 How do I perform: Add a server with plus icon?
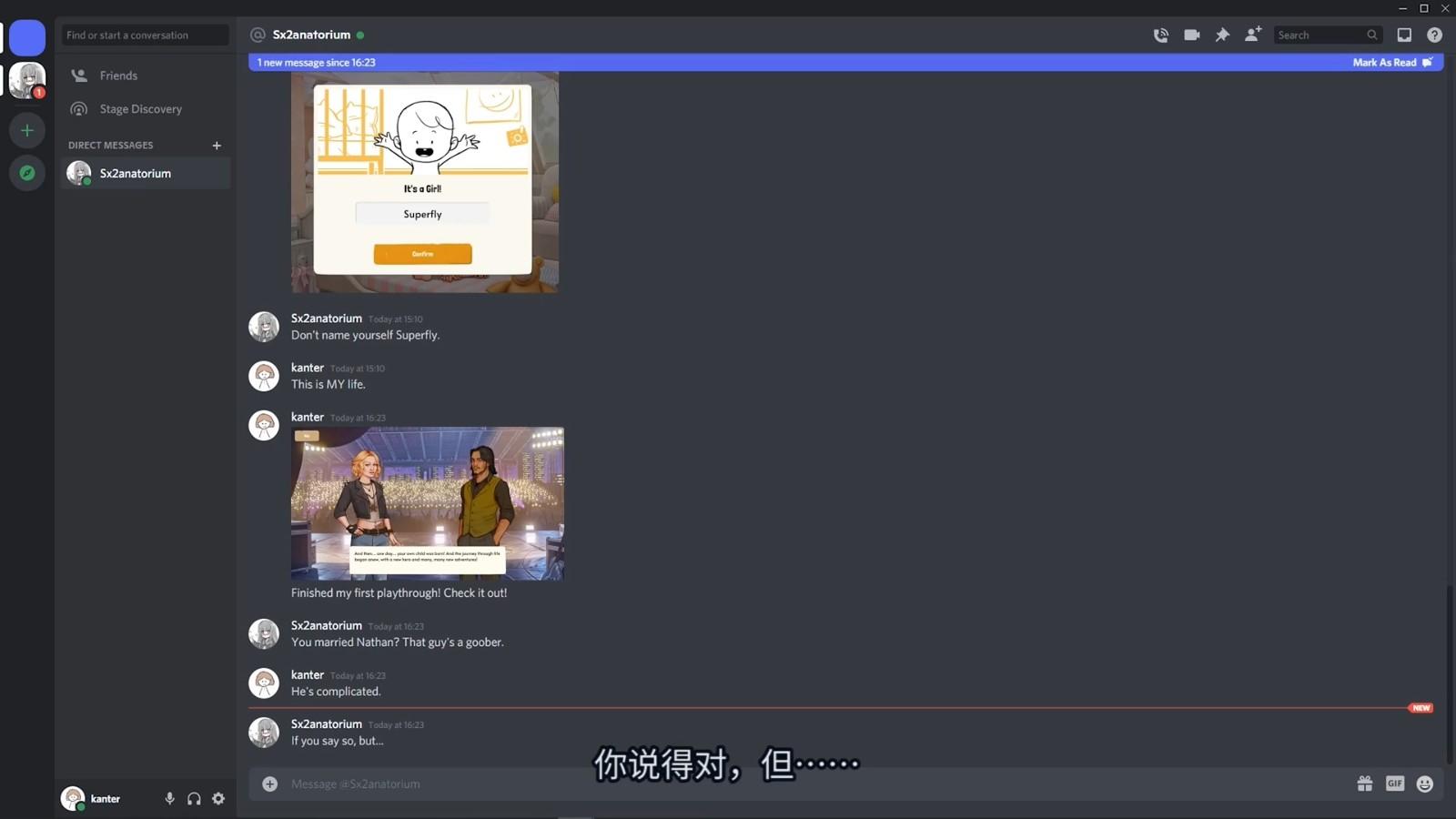click(27, 131)
